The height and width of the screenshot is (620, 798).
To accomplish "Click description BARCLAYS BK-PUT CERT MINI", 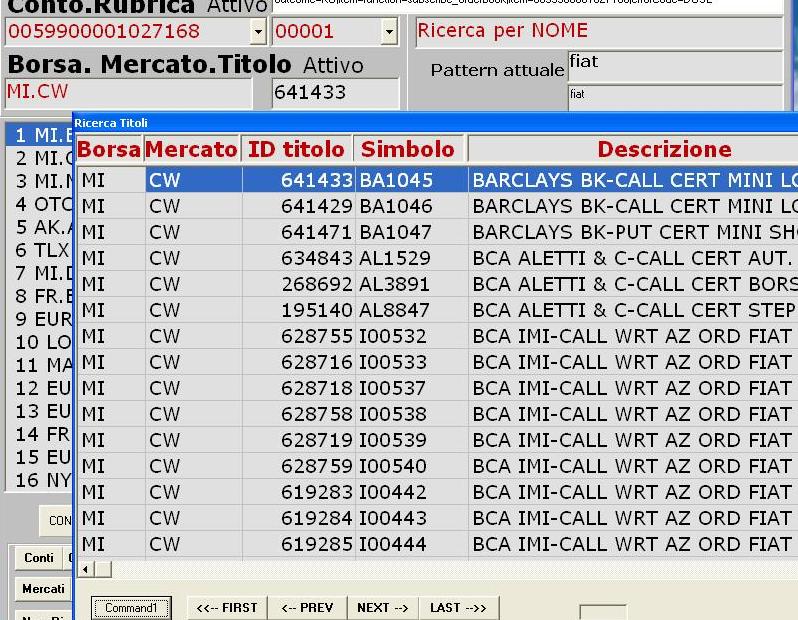I will [633, 232].
